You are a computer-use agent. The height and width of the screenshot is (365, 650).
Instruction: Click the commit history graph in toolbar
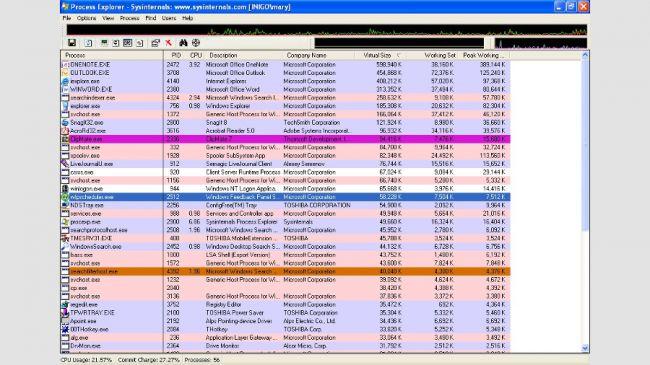pyautogui.click(x=399, y=43)
